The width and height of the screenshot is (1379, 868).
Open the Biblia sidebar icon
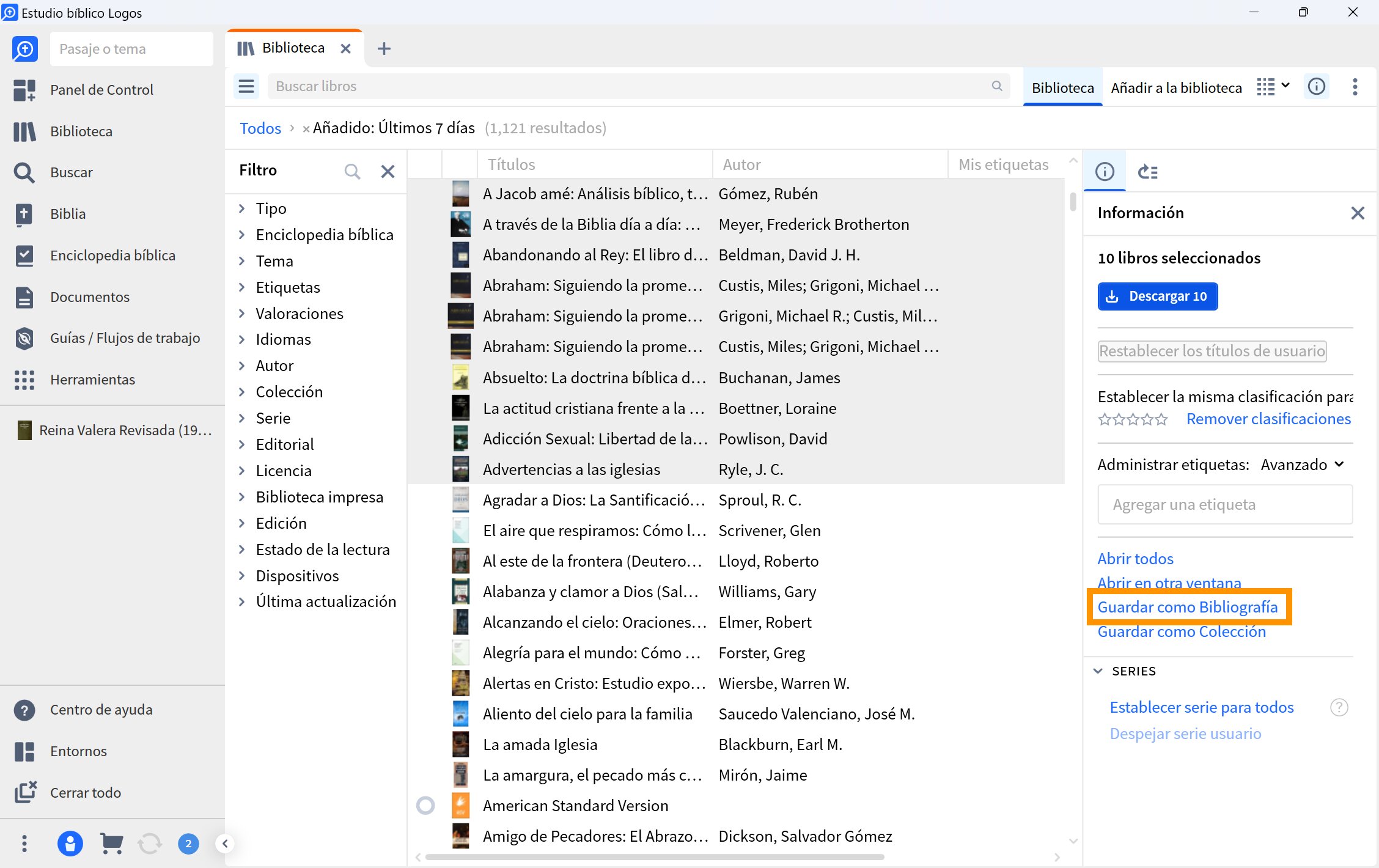coord(24,214)
